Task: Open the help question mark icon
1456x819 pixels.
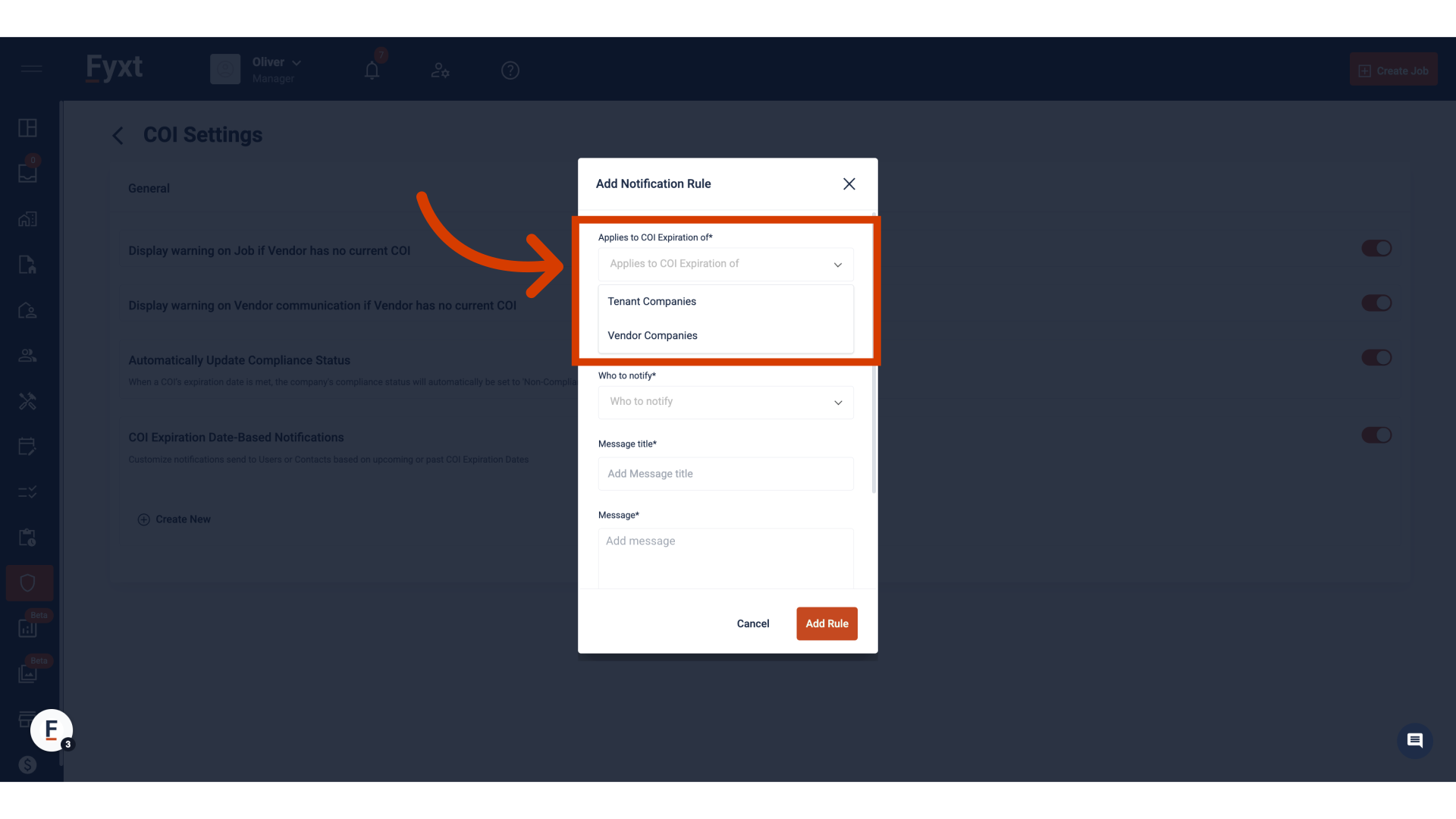Action: 510,71
